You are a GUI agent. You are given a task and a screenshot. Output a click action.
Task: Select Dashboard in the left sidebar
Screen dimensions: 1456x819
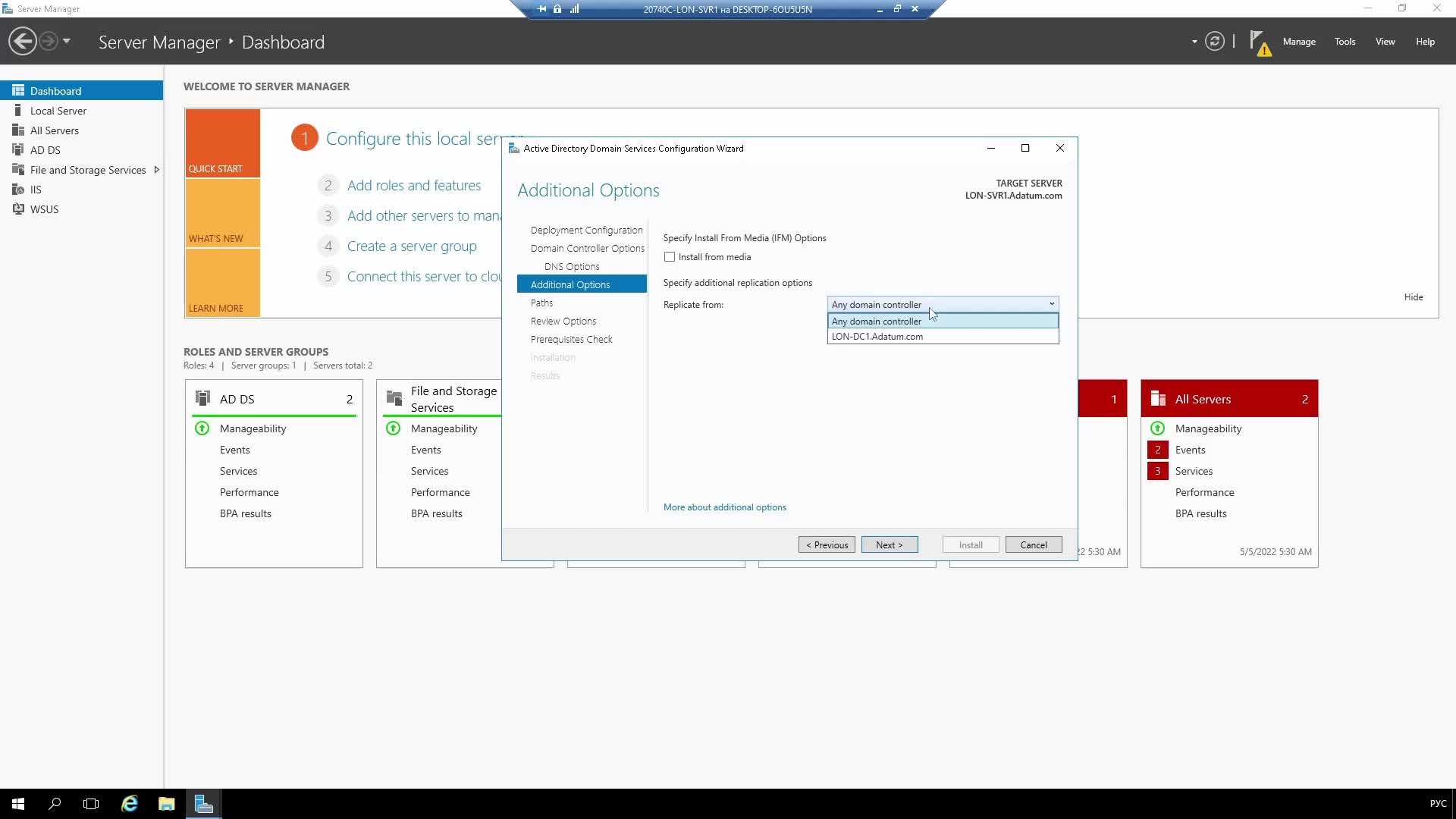pyautogui.click(x=81, y=90)
